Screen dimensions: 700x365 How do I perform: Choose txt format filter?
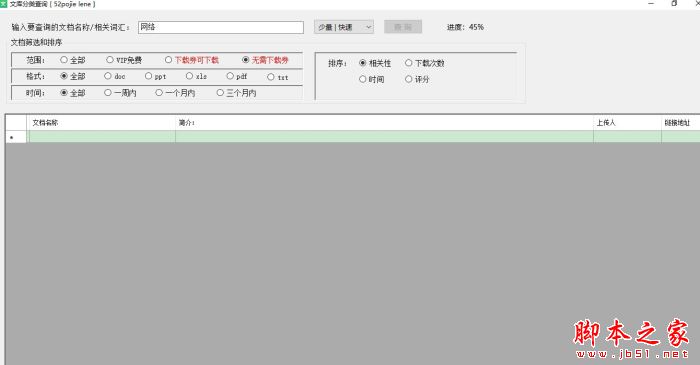pos(278,77)
